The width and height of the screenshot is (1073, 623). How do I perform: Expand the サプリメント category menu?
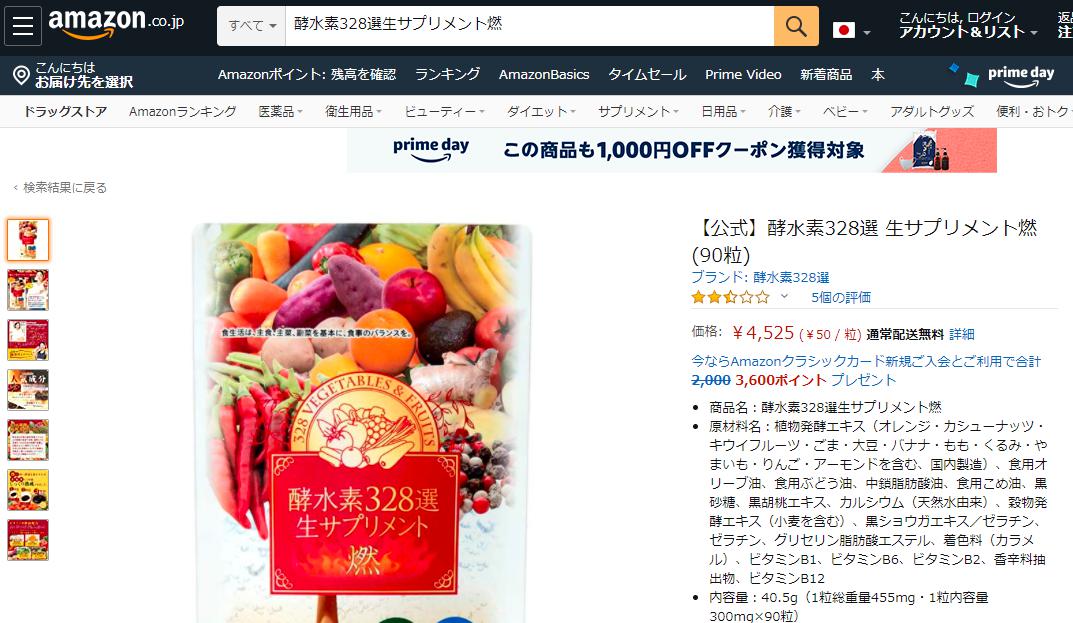(638, 112)
